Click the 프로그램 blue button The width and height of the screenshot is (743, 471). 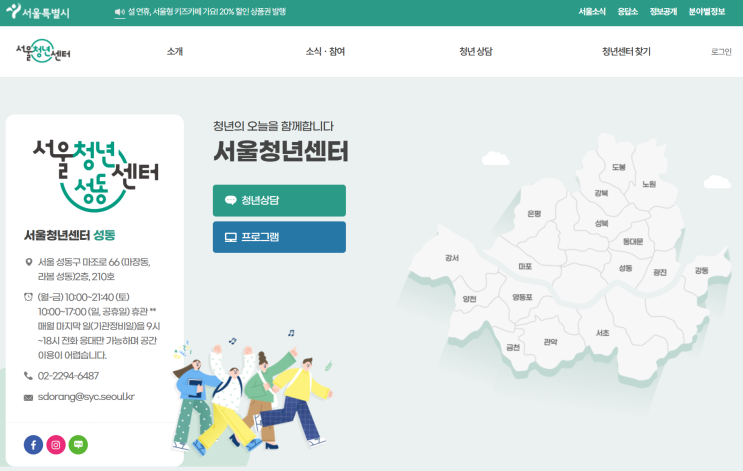pyautogui.click(x=279, y=237)
